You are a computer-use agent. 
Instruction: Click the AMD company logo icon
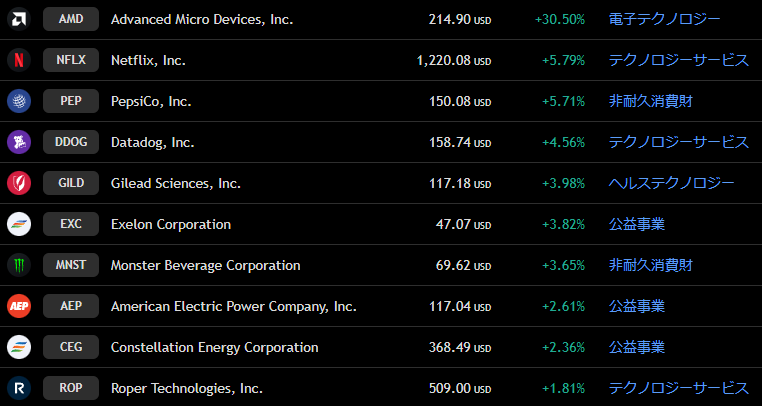tap(19, 19)
